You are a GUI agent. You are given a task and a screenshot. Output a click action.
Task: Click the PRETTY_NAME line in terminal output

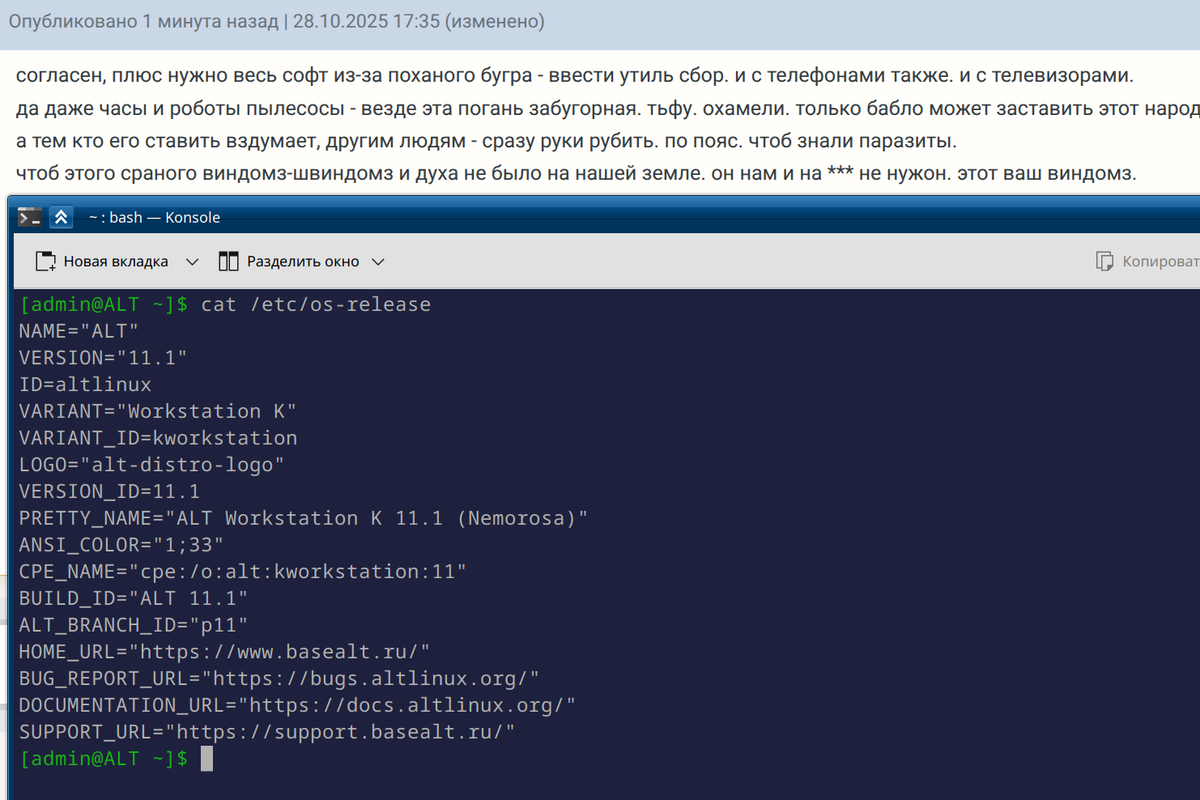point(304,518)
